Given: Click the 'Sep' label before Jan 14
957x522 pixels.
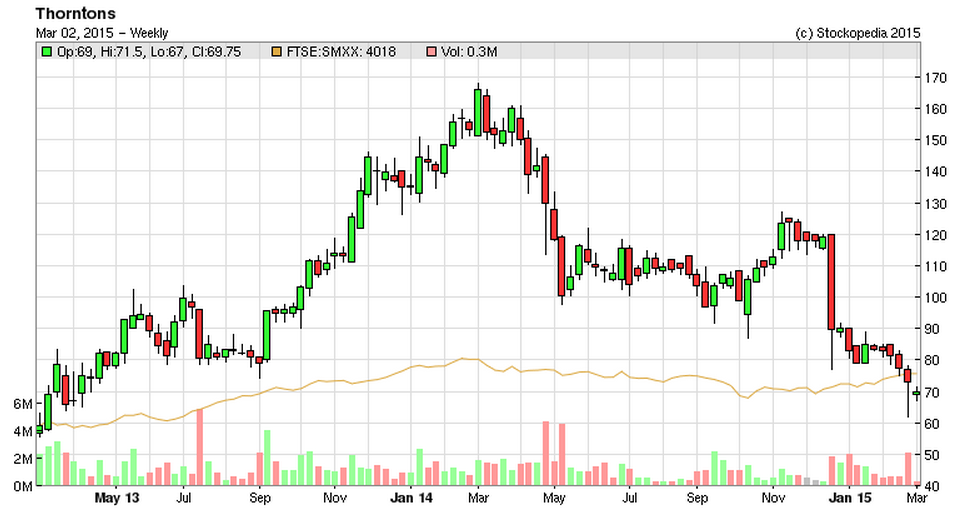Looking at the screenshot, I should 259,498.
